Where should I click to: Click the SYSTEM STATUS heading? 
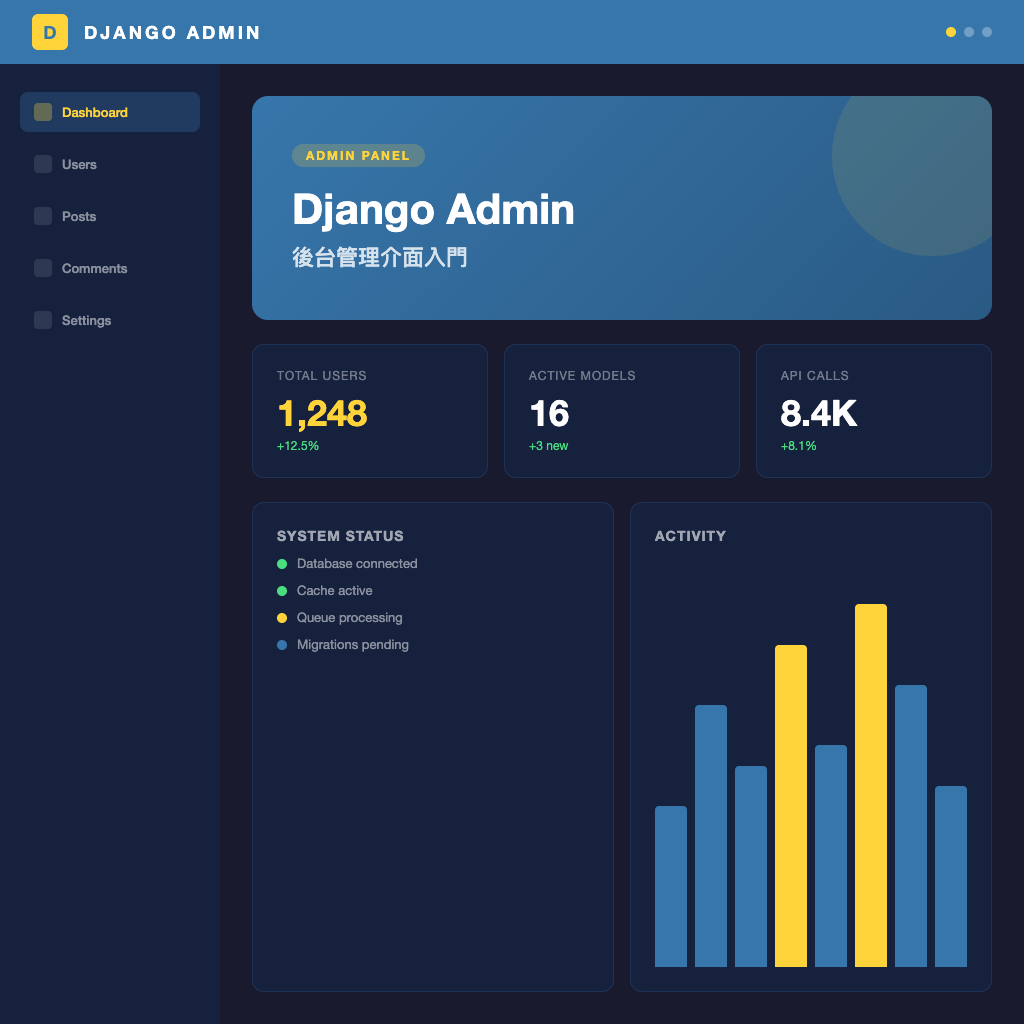click(x=340, y=536)
